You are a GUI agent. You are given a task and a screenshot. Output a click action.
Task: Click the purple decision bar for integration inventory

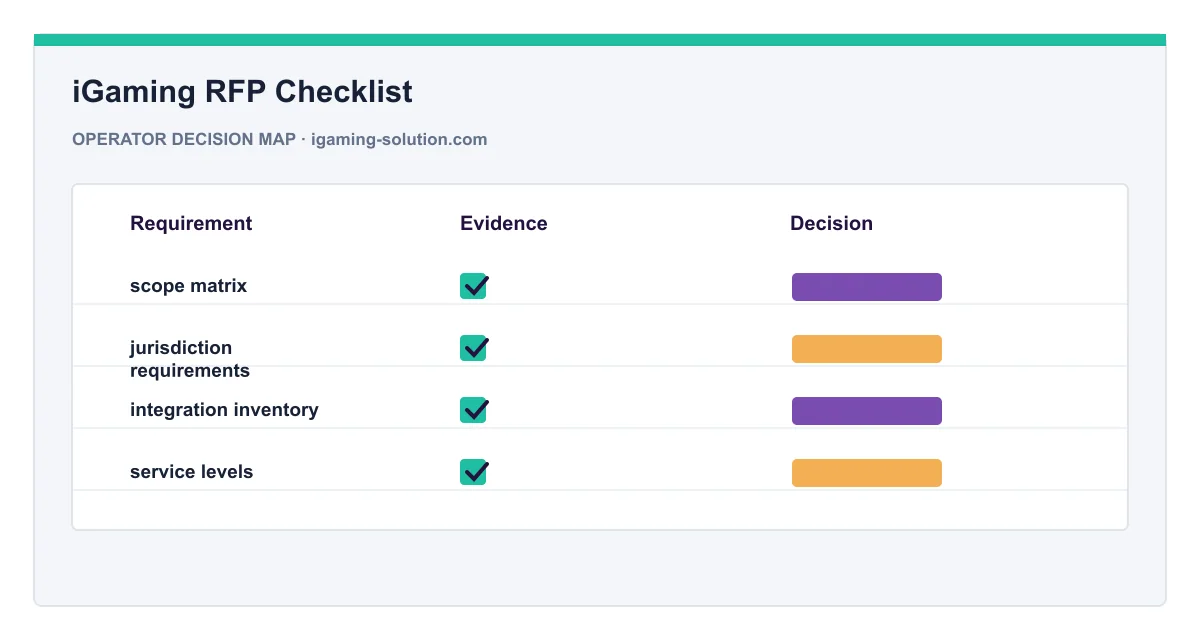click(x=867, y=411)
